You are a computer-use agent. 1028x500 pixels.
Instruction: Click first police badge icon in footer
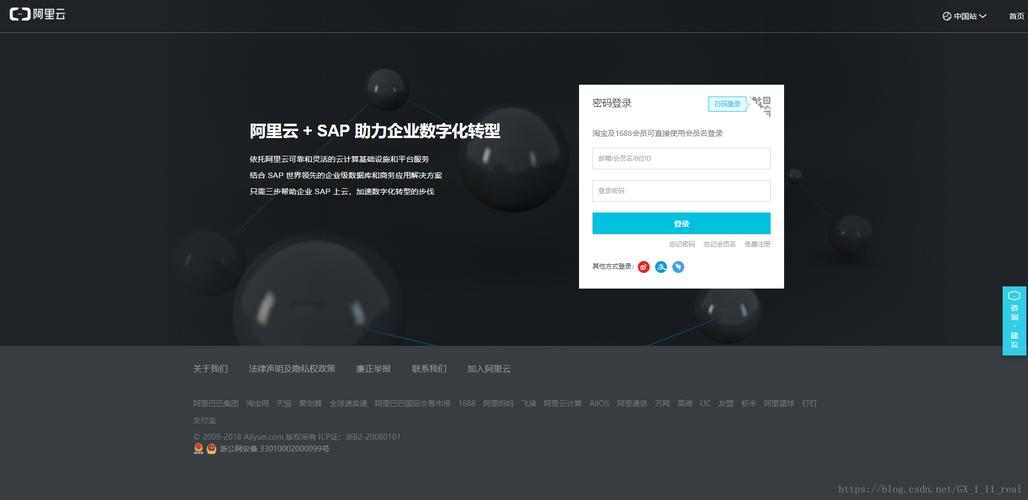pos(199,449)
